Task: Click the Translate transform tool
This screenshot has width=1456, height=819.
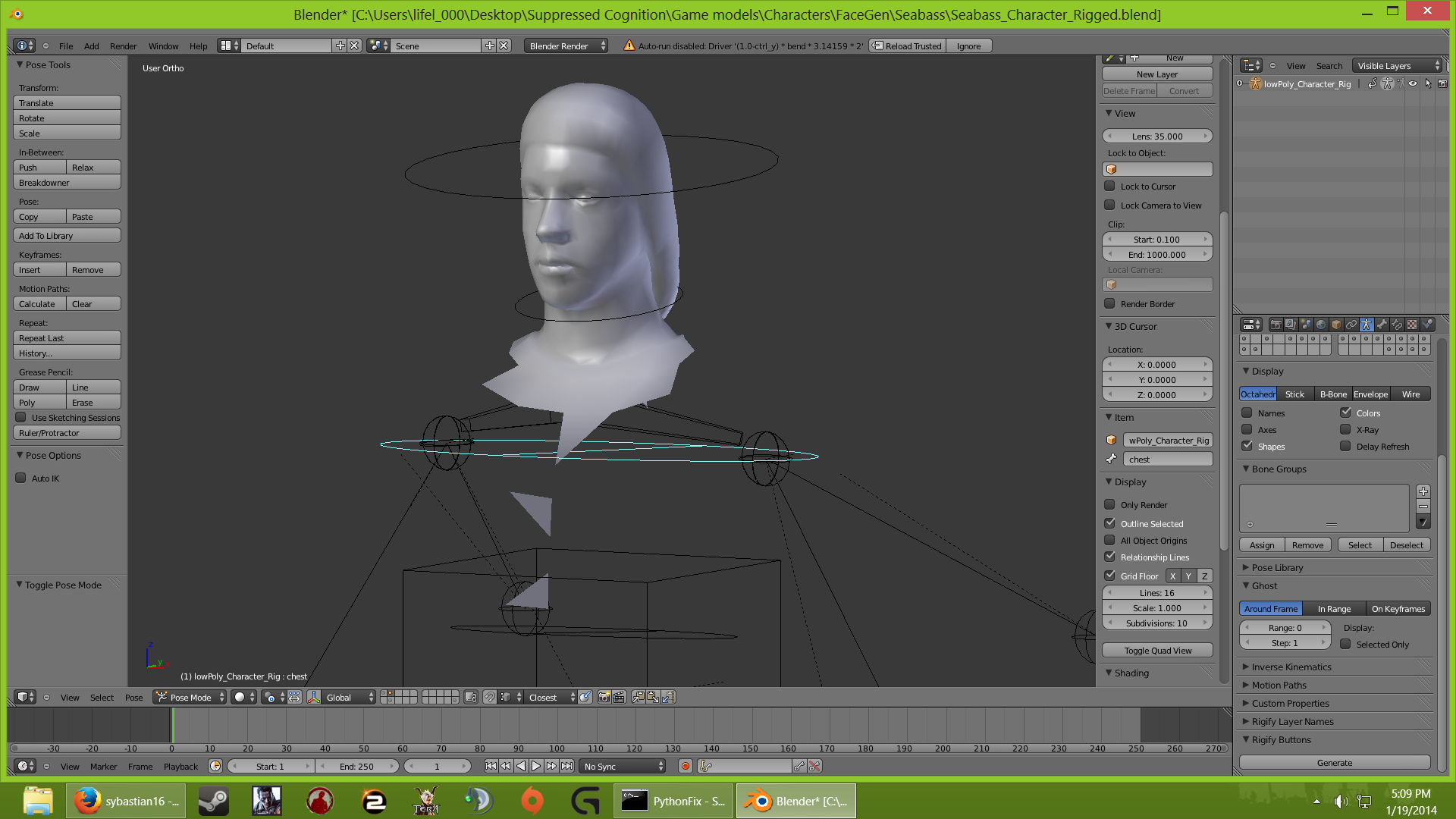Action: tap(65, 103)
